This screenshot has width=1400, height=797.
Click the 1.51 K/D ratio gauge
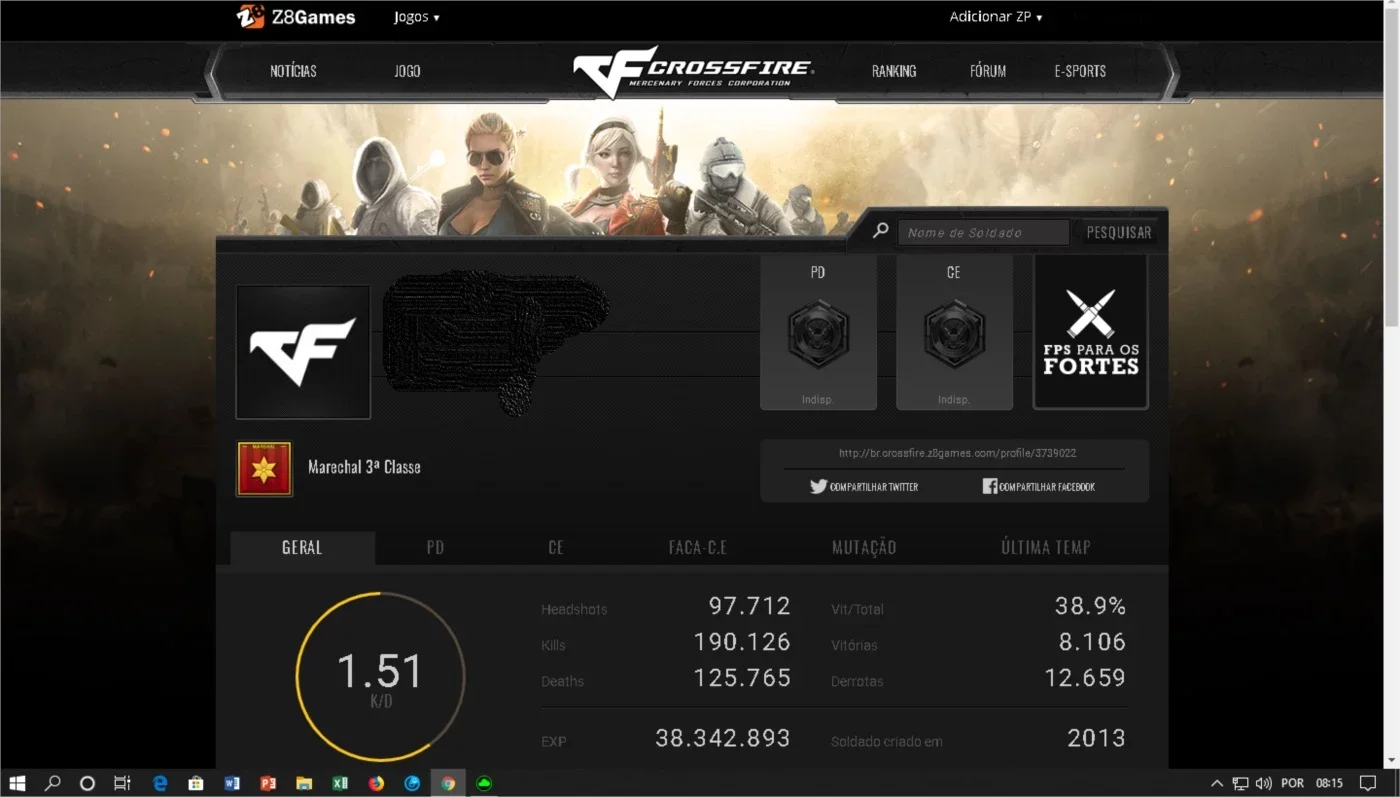click(x=380, y=676)
